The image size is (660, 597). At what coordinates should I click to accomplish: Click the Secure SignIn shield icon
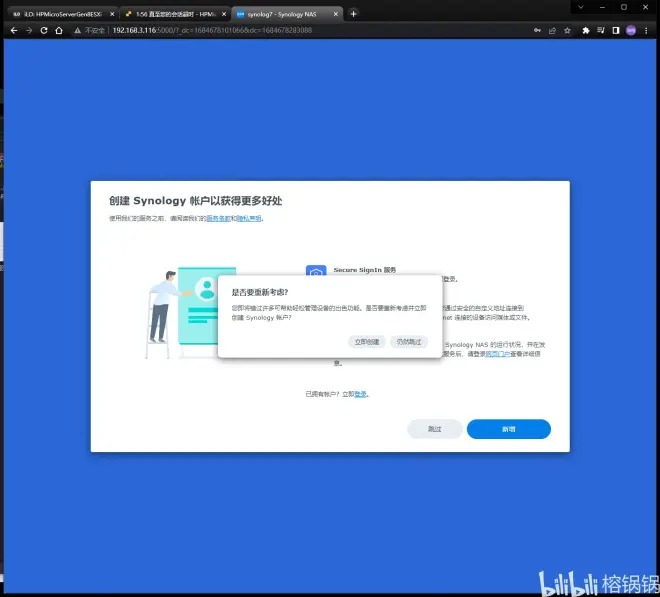pos(316,270)
